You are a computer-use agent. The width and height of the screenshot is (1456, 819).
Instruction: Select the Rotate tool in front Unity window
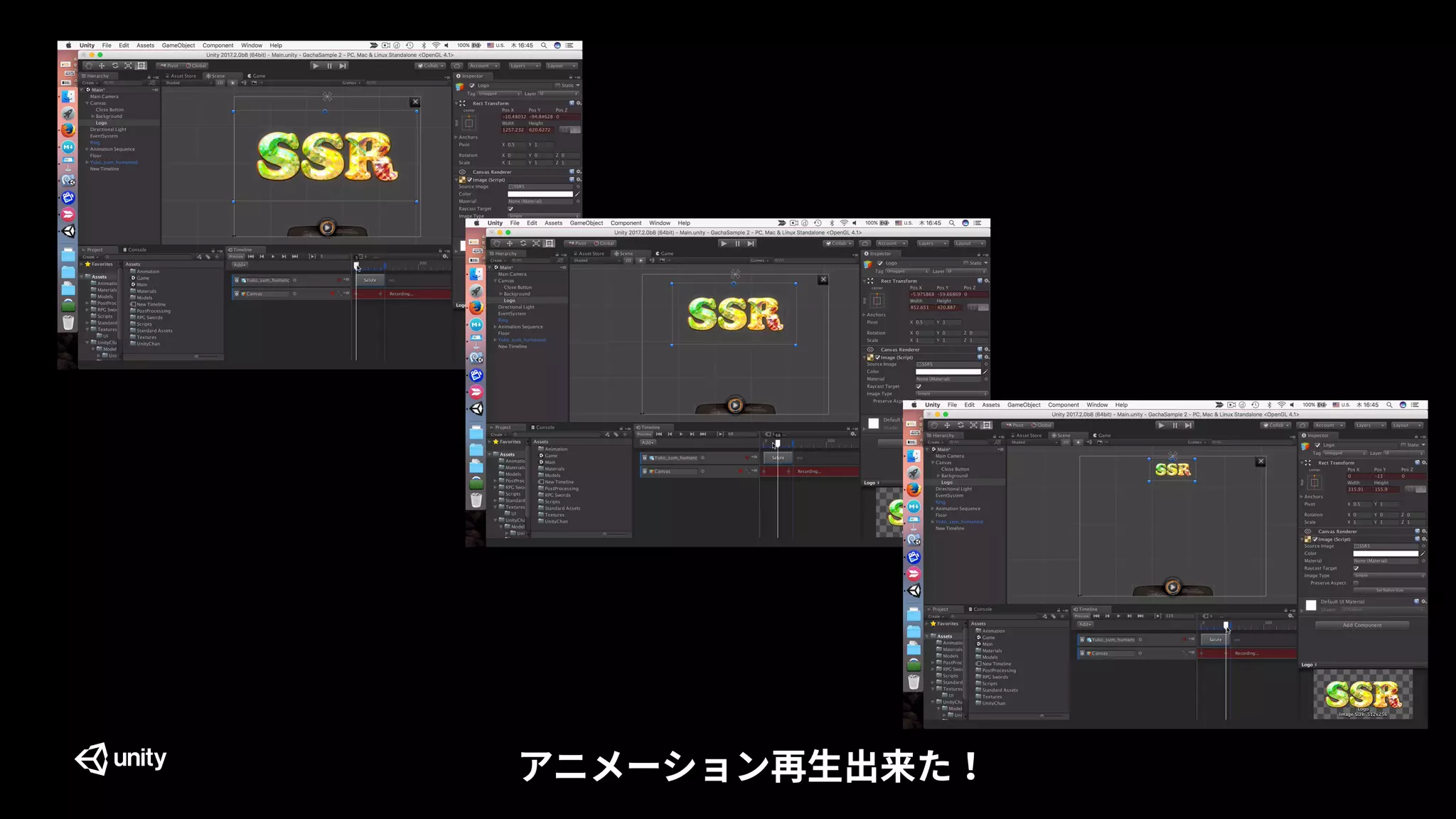(960, 425)
